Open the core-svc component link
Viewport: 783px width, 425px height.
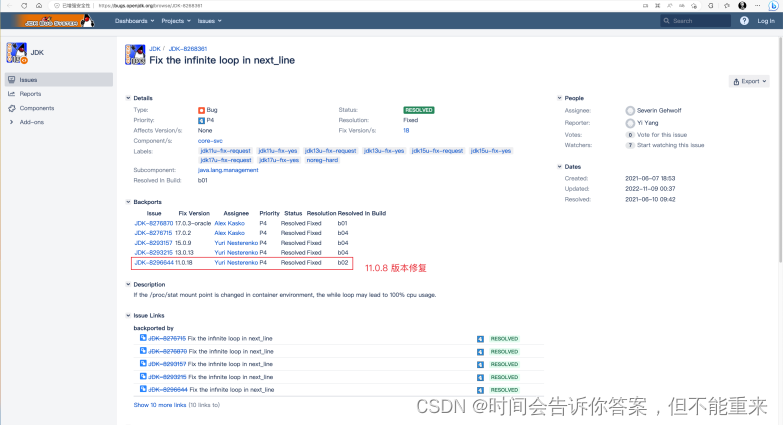coord(210,141)
